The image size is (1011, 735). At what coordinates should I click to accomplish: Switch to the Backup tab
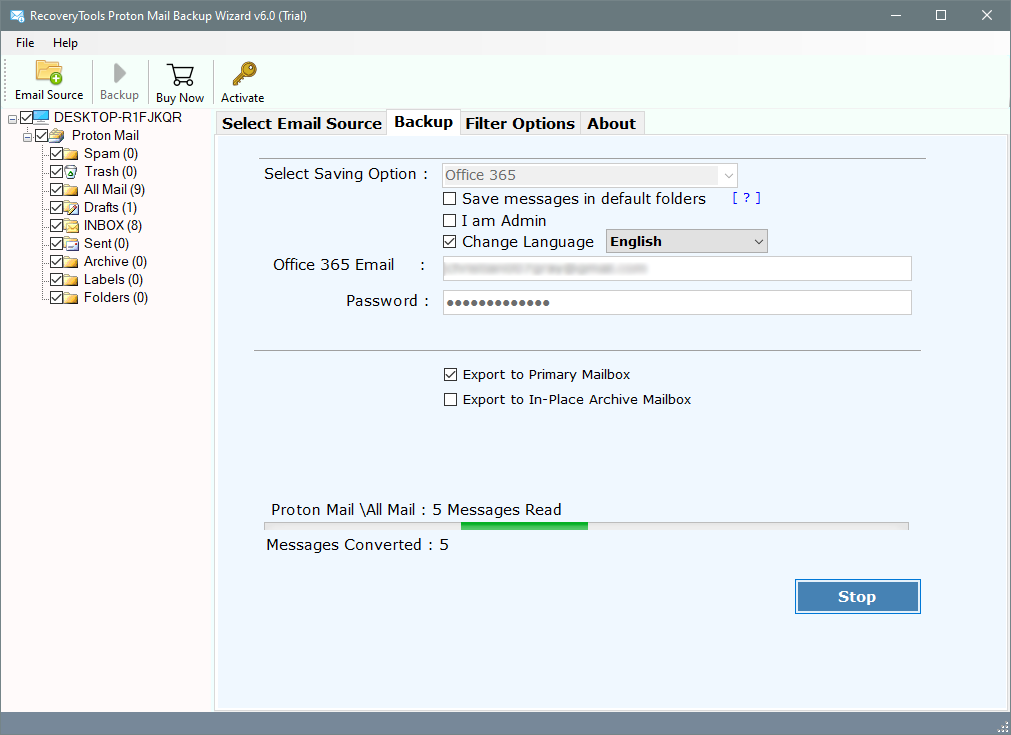(x=424, y=122)
